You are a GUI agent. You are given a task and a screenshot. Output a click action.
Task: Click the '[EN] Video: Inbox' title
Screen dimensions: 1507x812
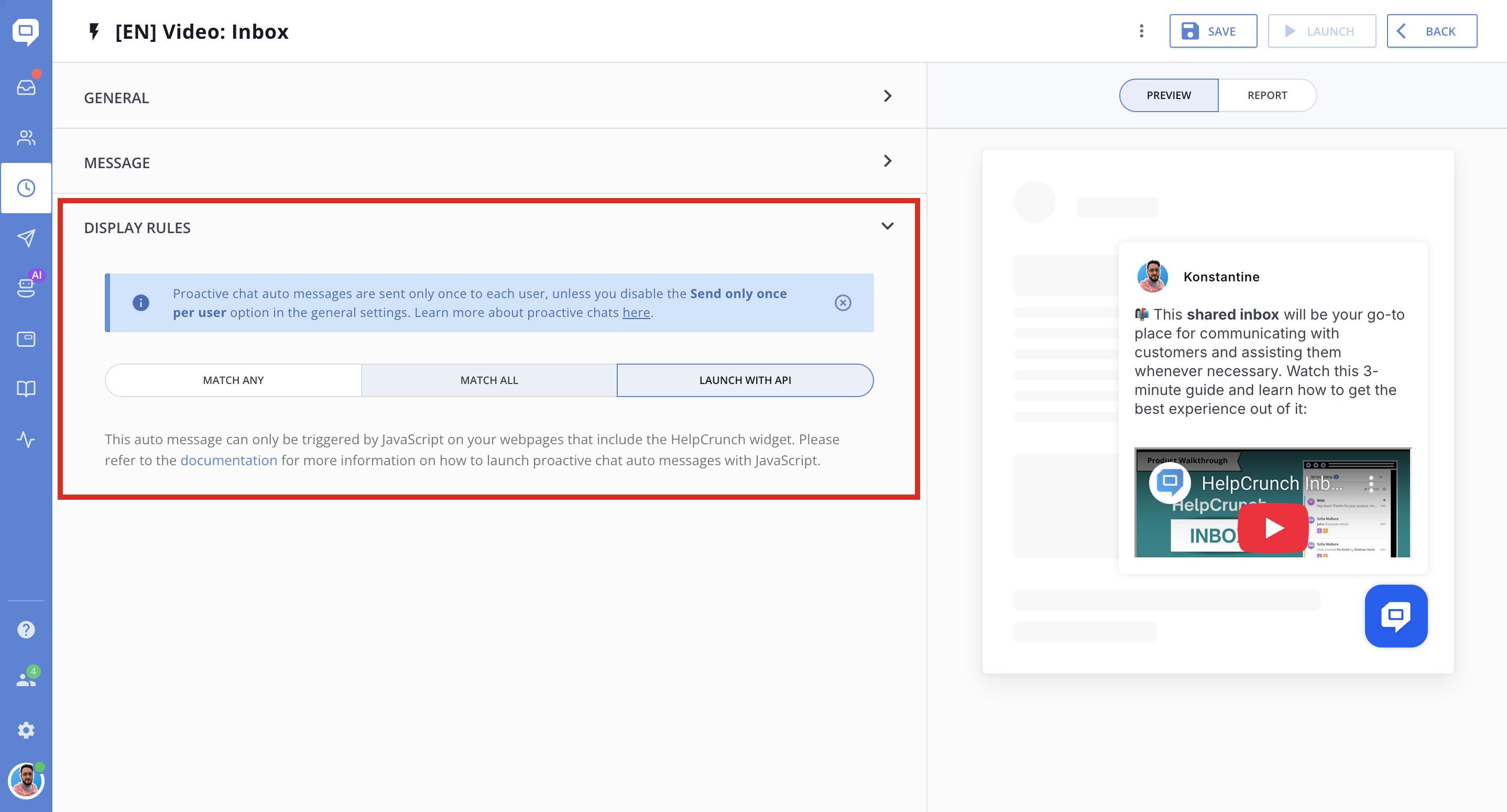pos(202,31)
